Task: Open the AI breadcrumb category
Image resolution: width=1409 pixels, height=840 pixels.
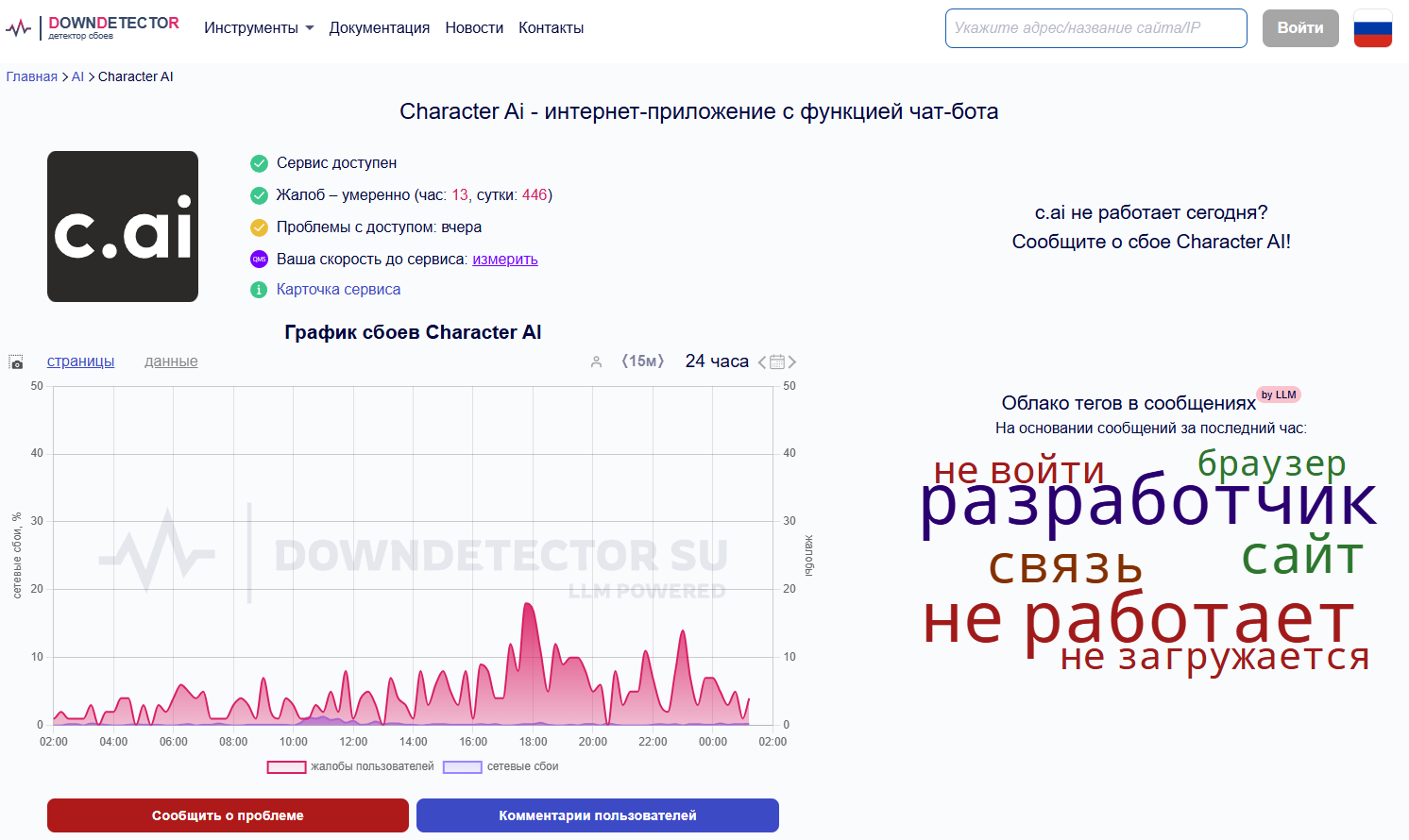Action: click(77, 76)
